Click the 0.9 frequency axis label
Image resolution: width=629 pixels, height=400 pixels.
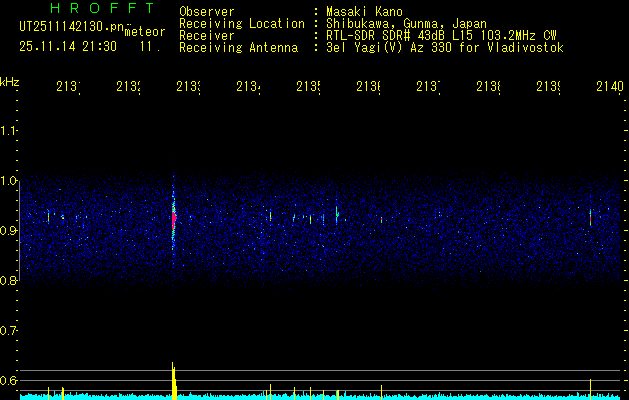click(x=8, y=231)
